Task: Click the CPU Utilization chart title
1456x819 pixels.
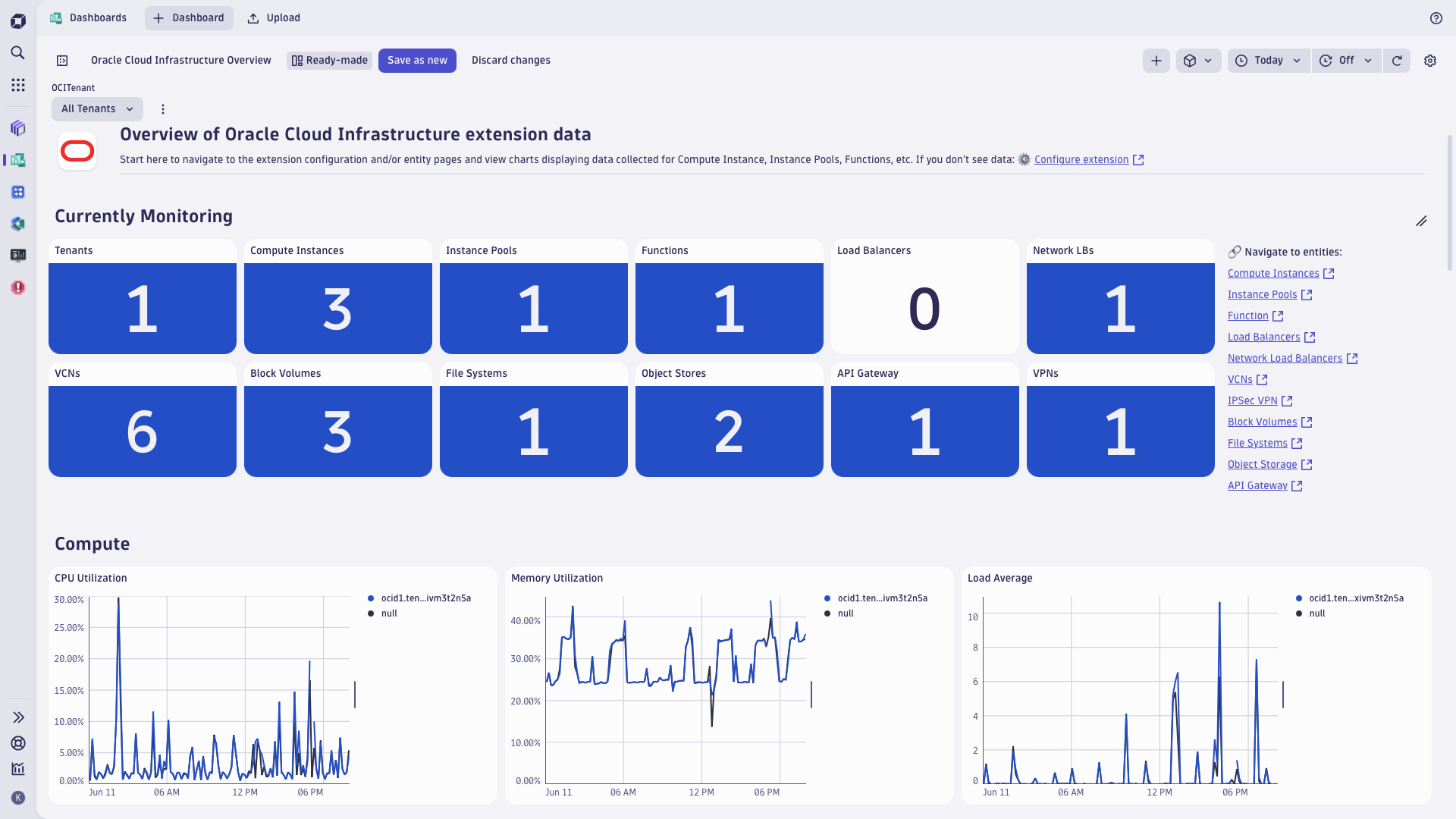Action: [x=91, y=579]
